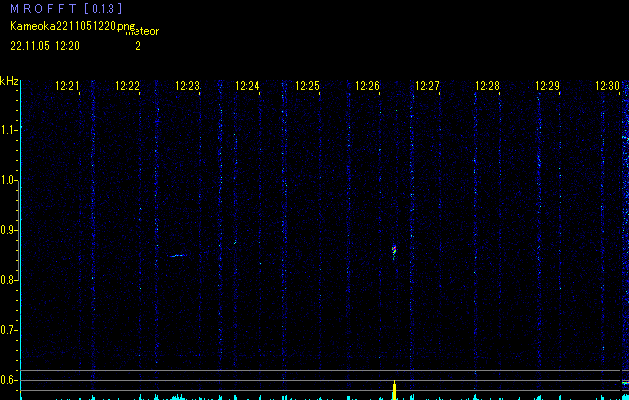Screen dimensions: 629x400
Task: Click the MROFFT [0.1.3] title text
Action: (x=66, y=8)
